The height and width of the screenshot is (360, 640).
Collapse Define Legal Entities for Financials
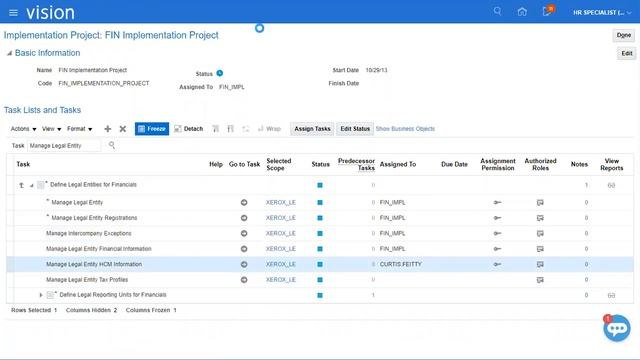click(31, 185)
